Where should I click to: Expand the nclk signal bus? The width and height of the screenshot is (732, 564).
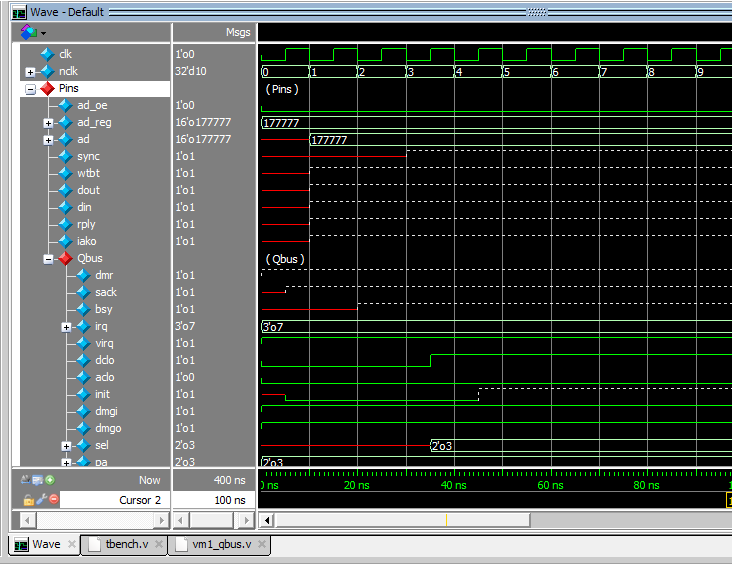coord(30,72)
